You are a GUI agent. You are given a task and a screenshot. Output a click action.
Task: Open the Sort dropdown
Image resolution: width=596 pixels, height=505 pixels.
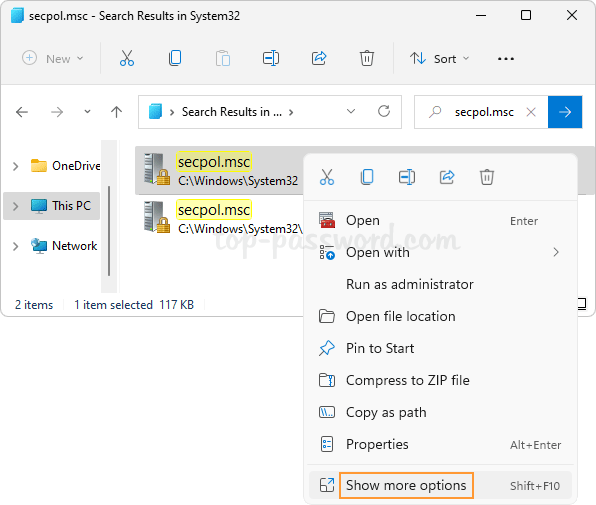pos(439,59)
